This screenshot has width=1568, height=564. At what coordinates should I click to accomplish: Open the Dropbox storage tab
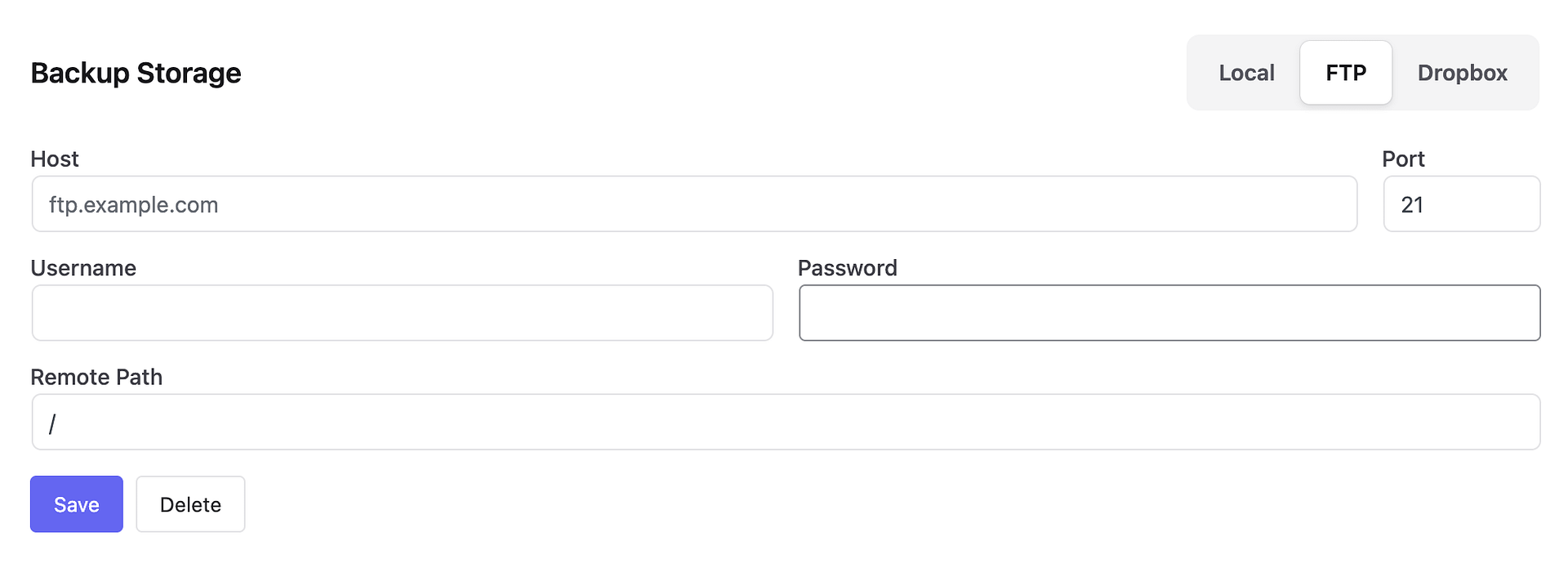click(1462, 73)
